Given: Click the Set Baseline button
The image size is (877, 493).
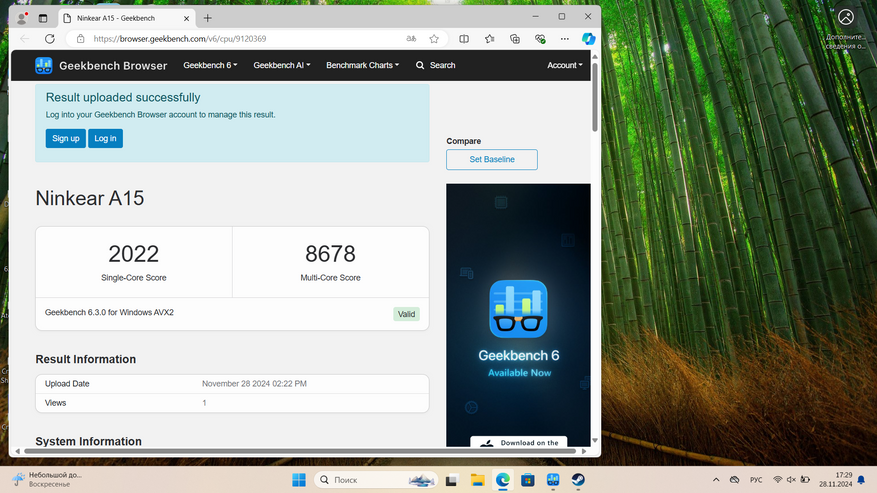Looking at the screenshot, I should 492,159.
